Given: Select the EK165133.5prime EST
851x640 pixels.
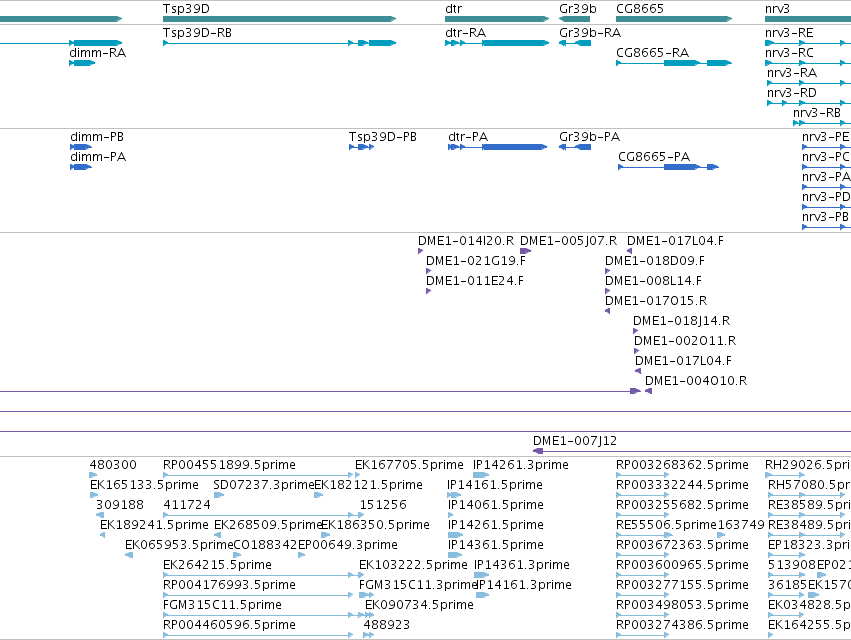Looking at the screenshot, I should [x=144, y=485].
